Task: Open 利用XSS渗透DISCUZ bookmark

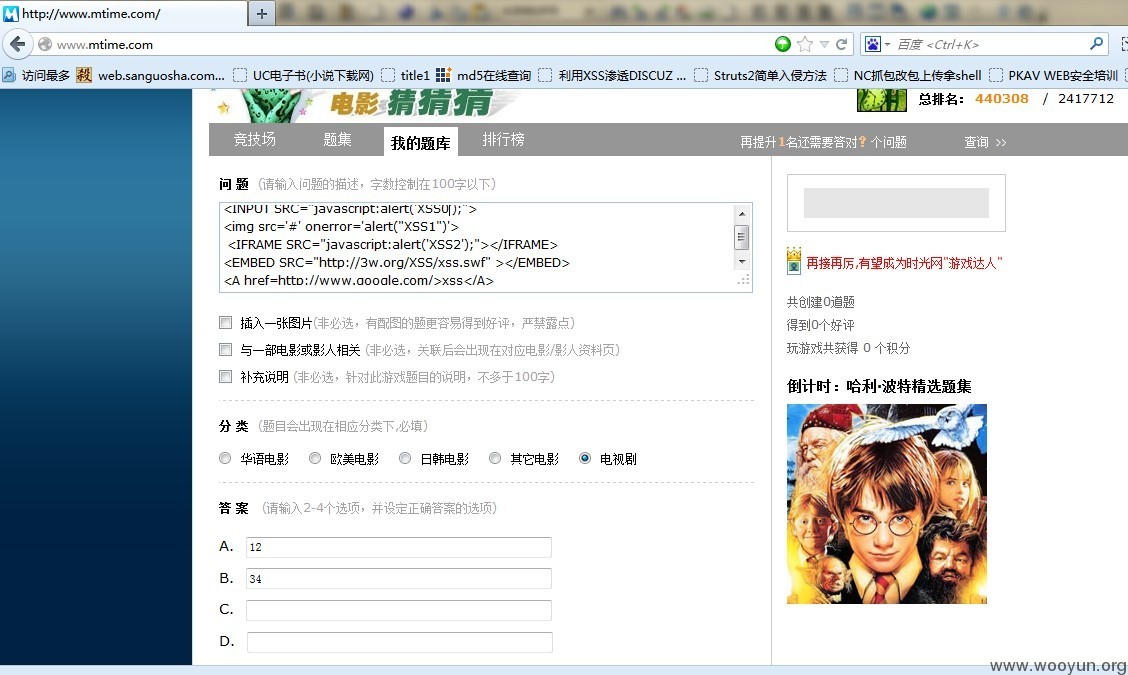Action: click(612, 75)
